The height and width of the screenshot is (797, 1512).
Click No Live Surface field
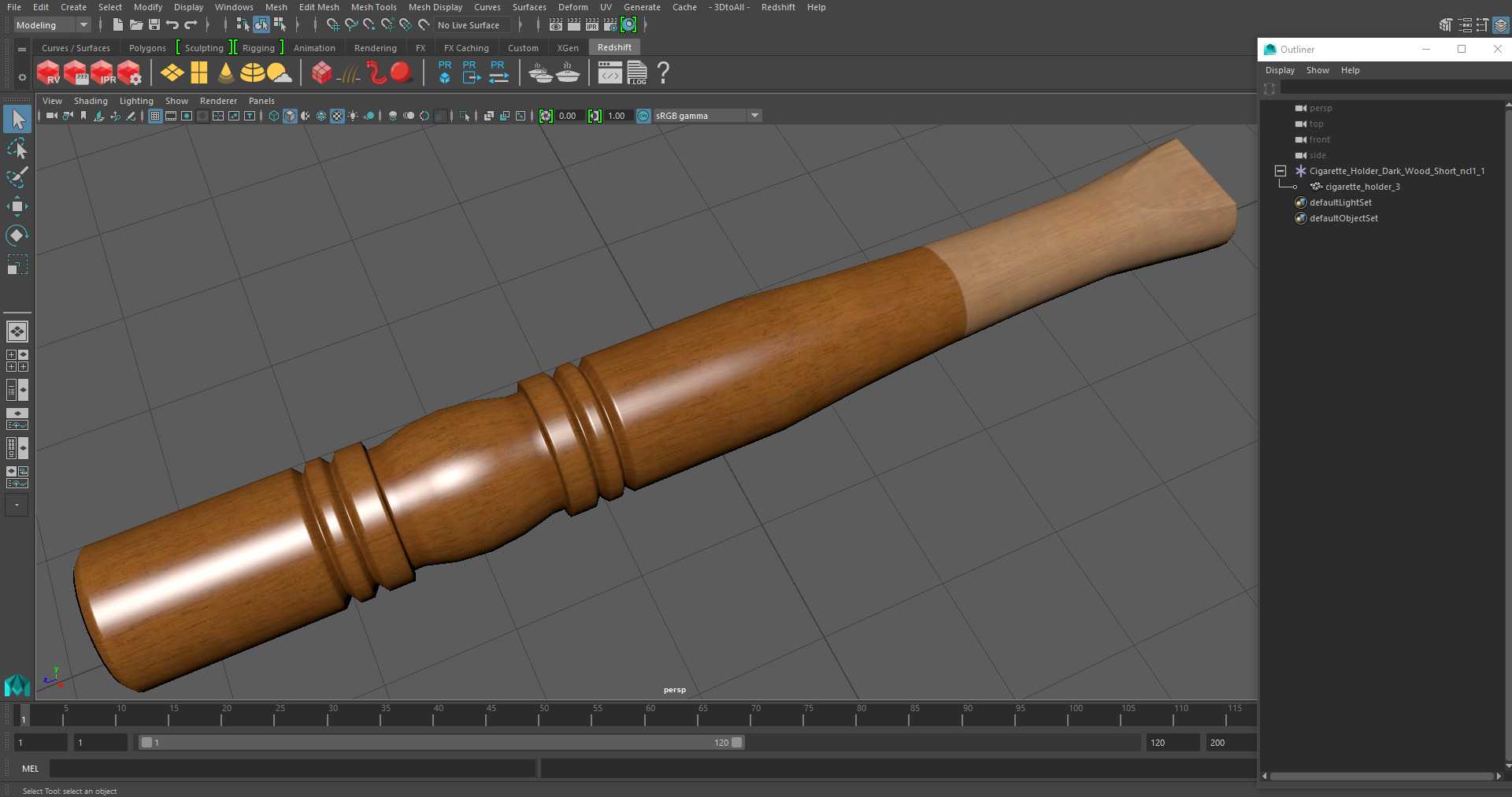472,25
